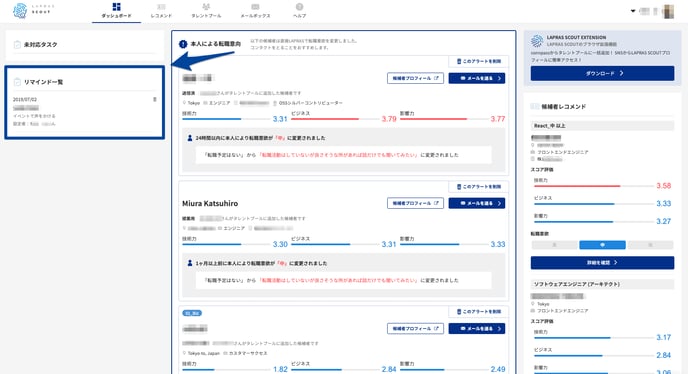Screen dimensions: 688x374
Task: Click the 3.79 business score bar
Action: point(335,119)
